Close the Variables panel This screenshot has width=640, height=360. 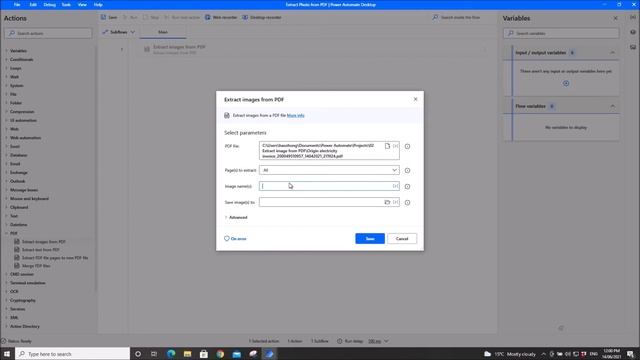click(x=616, y=18)
